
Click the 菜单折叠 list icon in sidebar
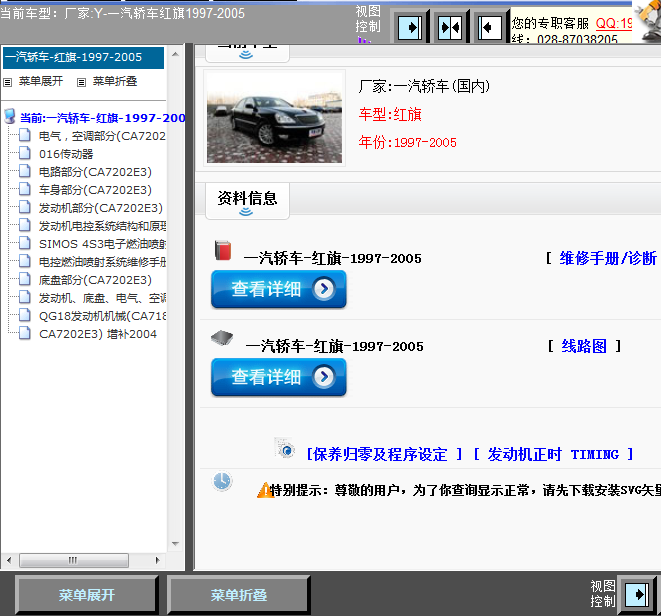click(x=81, y=82)
